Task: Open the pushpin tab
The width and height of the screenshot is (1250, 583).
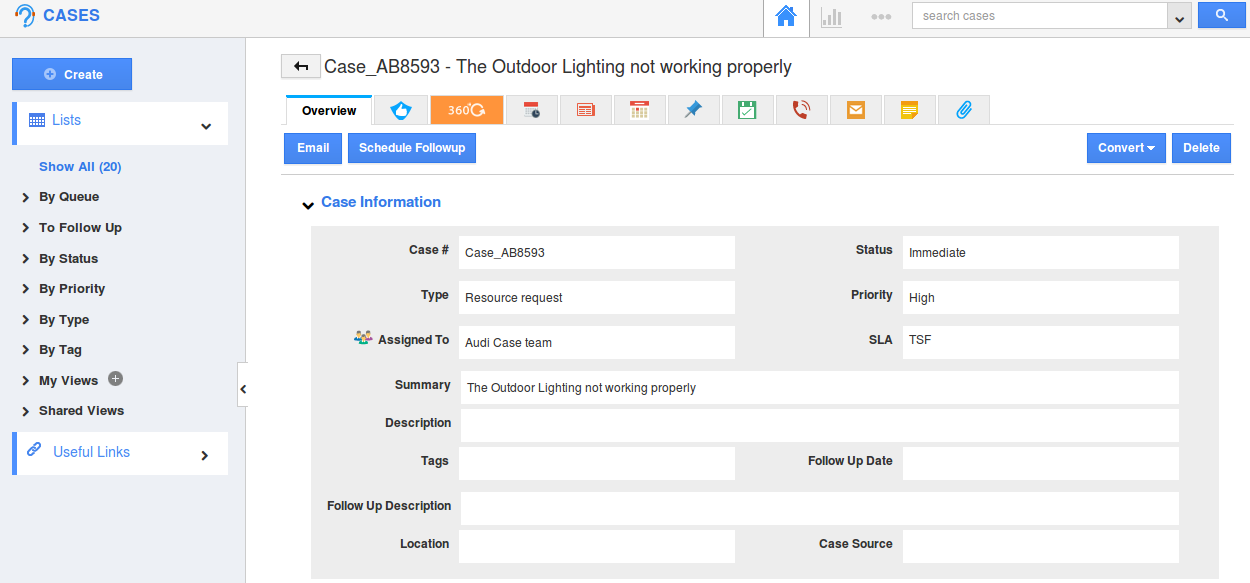Action: 693,110
